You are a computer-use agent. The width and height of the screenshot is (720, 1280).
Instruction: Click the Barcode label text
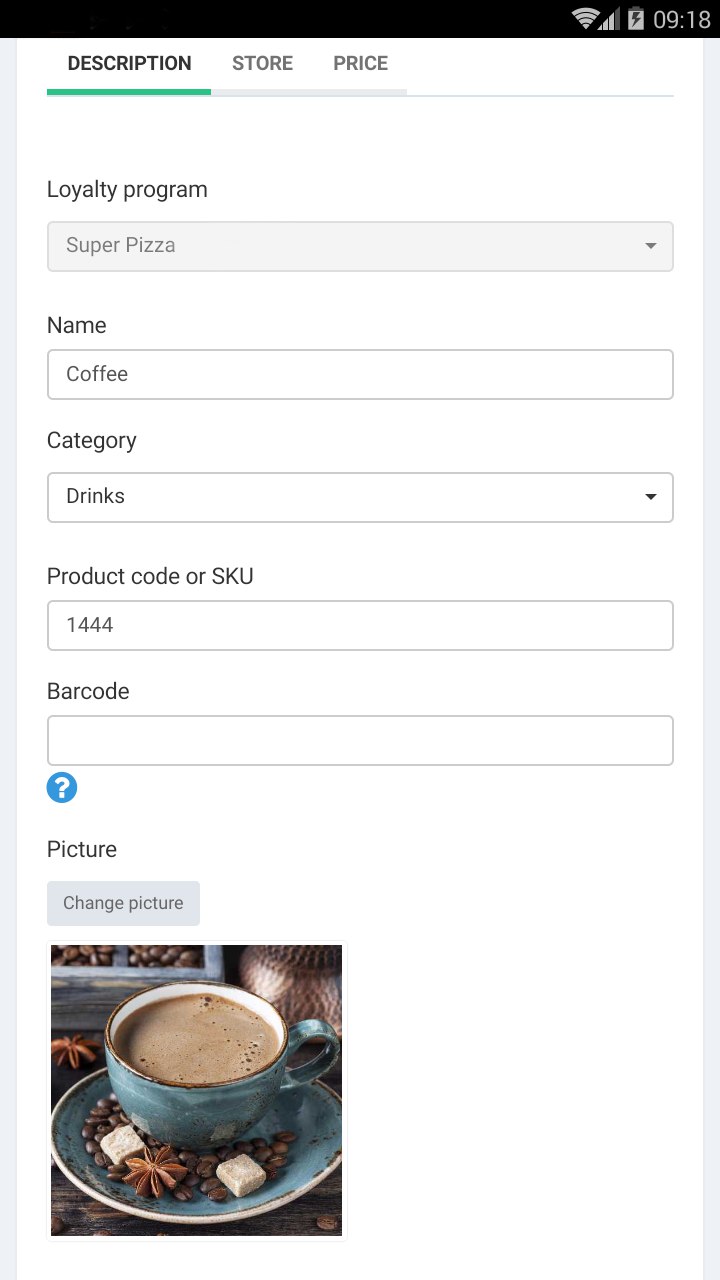coord(88,691)
